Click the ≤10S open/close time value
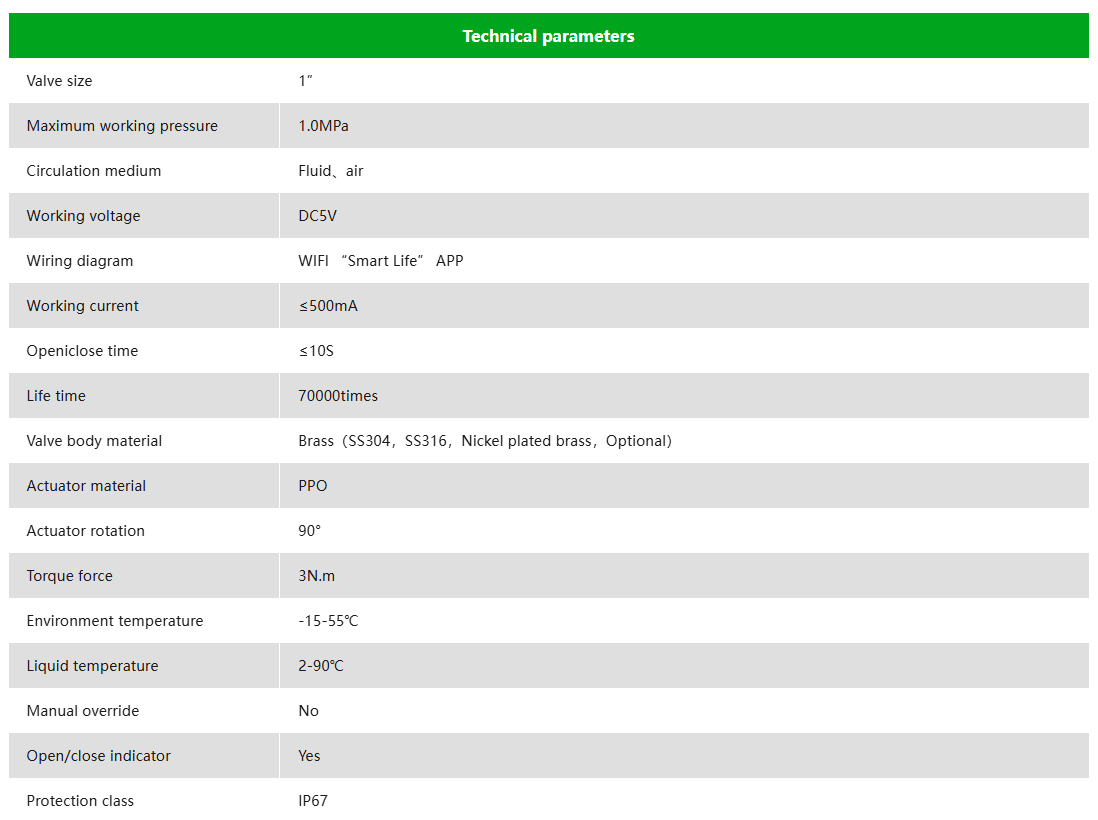Image resolution: width=1098 pixels, height=820 pixels. [317, 351]
